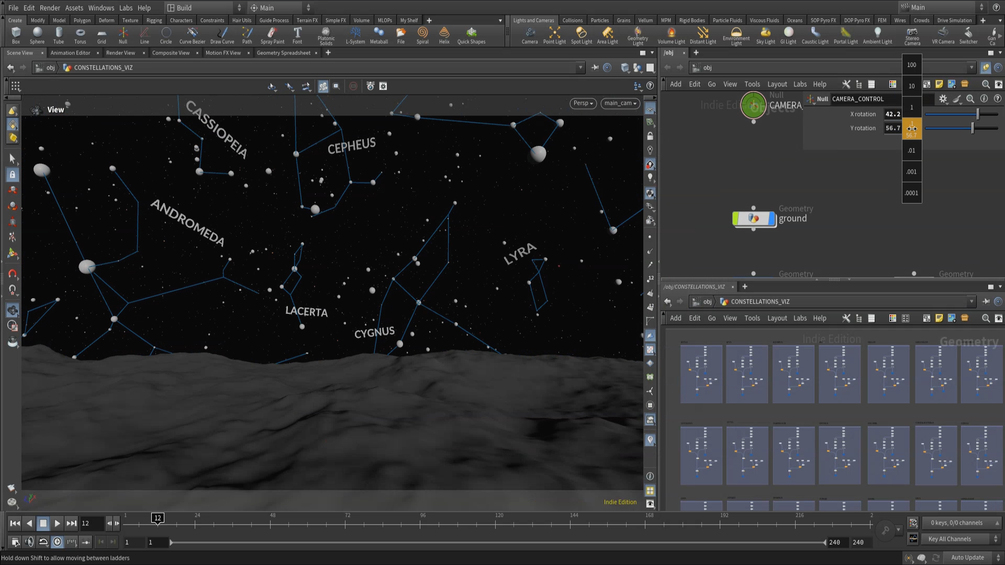1005x565 pixels.
Task: Select the Curve Bezier tool
Action: [192, 35]
